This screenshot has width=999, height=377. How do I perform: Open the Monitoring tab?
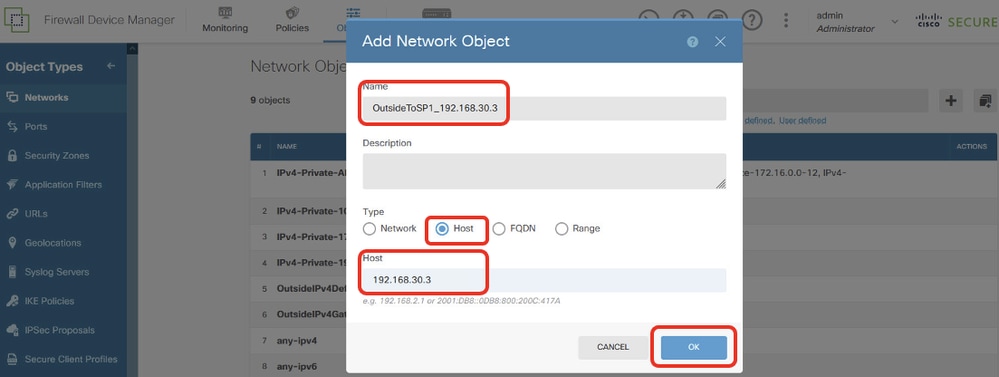pyautogui.click(x=225, y=20)
